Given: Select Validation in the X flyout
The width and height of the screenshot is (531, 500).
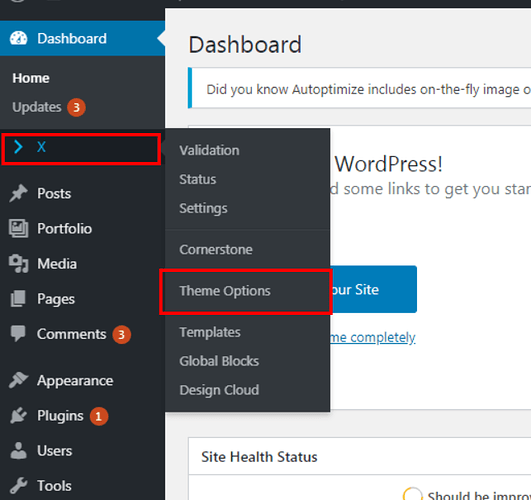Looking at the screenshot, I should coord(209,150).
